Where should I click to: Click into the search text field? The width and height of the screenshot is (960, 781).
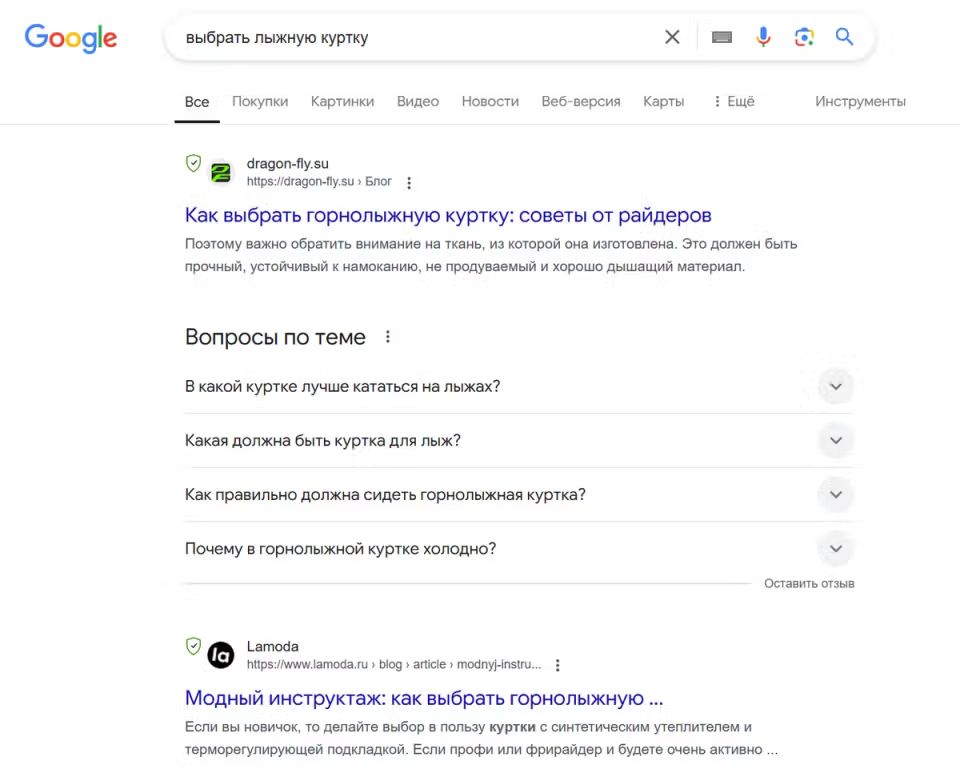click(410, 38)
